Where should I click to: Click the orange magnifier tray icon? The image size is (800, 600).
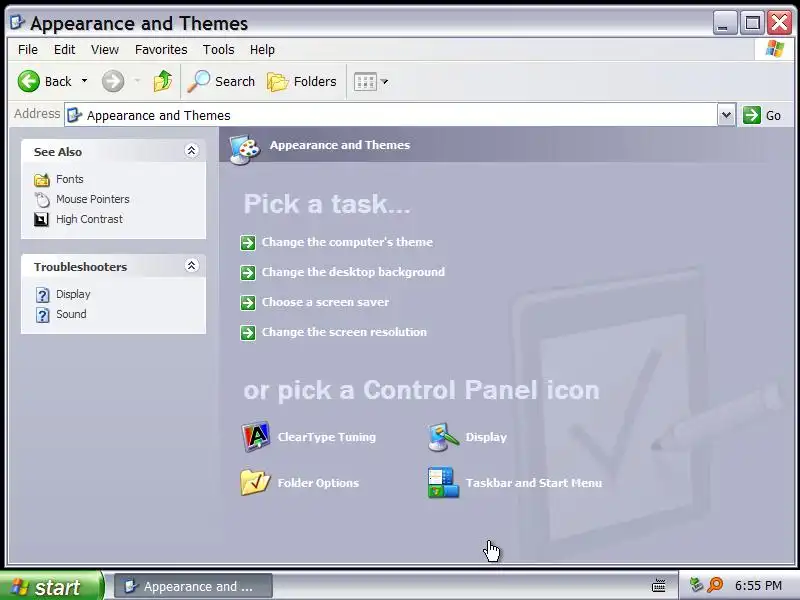tap(715, 585)
